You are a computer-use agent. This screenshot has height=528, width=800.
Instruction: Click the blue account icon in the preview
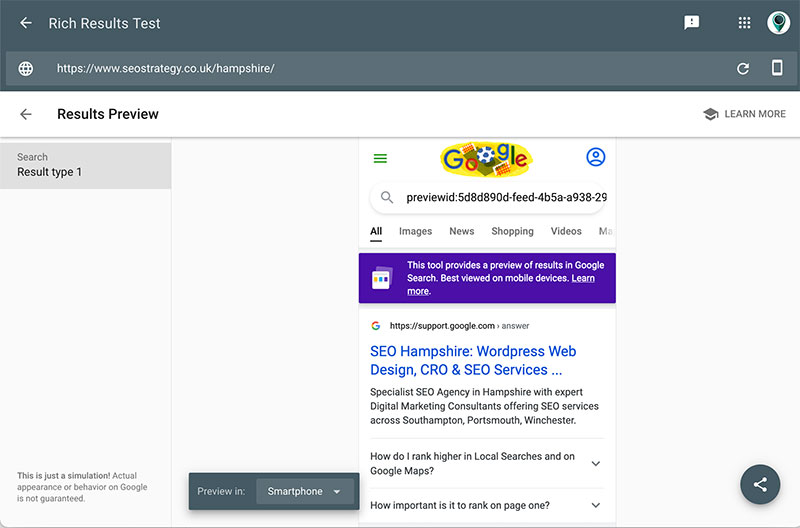(595, 157)
